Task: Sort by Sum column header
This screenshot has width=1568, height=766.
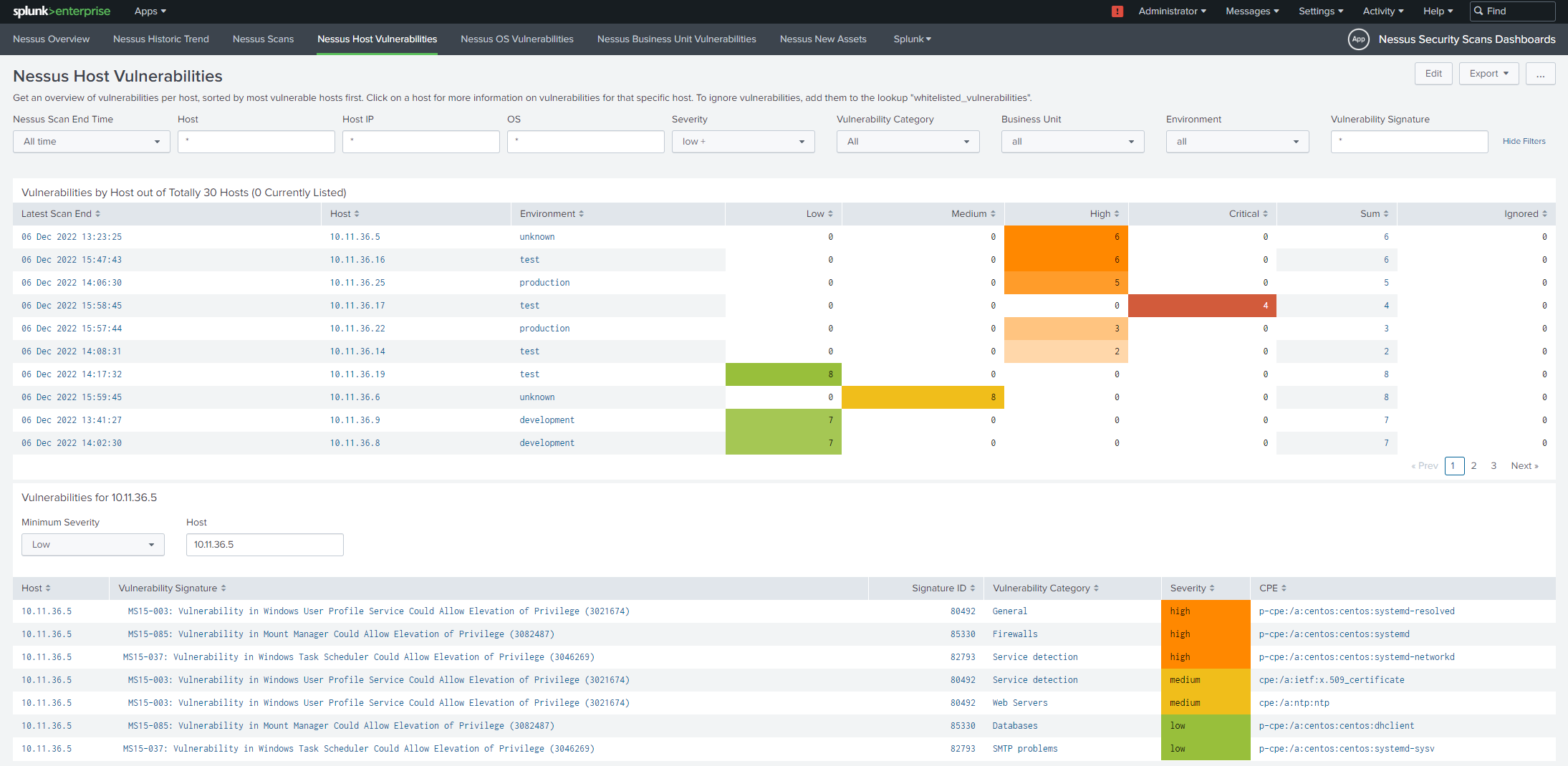Action: 1374,214
